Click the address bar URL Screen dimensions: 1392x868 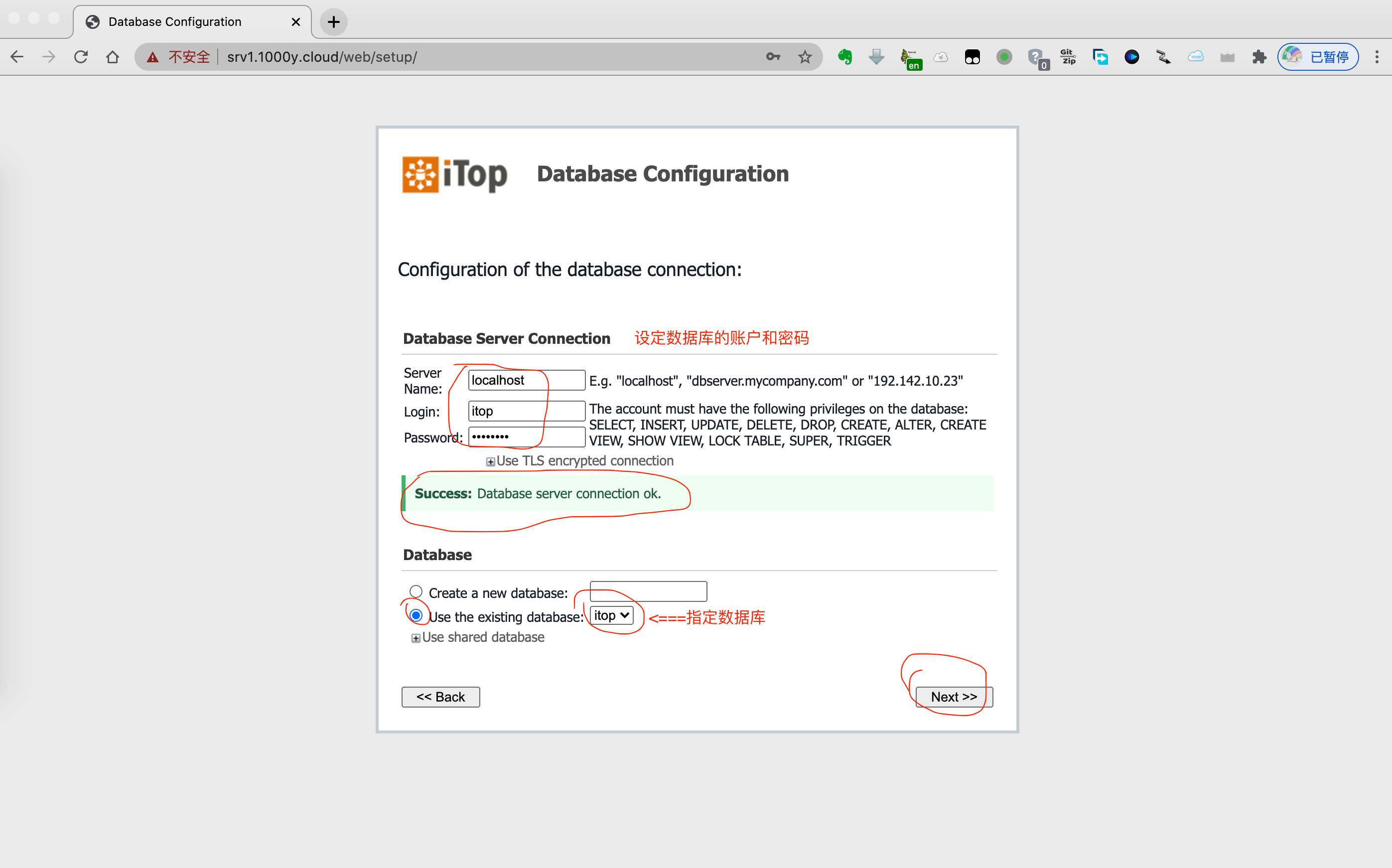322,57
